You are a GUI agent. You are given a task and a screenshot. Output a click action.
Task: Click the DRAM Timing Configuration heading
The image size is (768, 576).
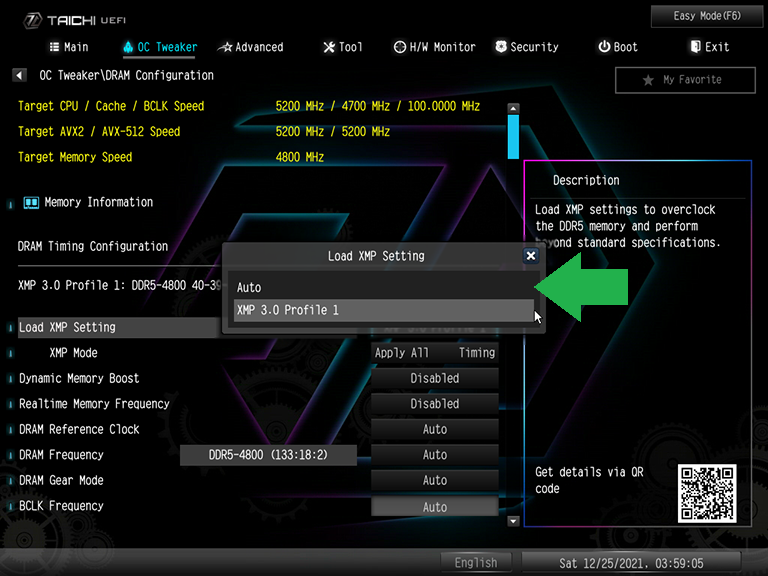pos(93,246)
